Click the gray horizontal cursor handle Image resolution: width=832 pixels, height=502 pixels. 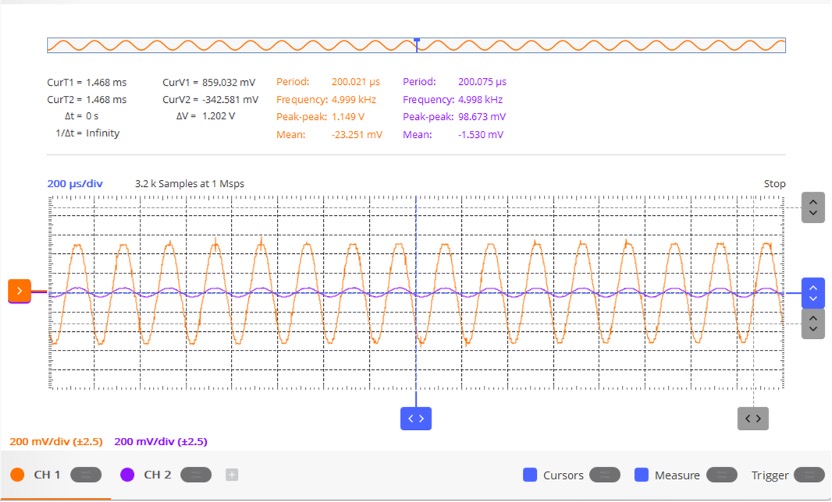(753, 419)
